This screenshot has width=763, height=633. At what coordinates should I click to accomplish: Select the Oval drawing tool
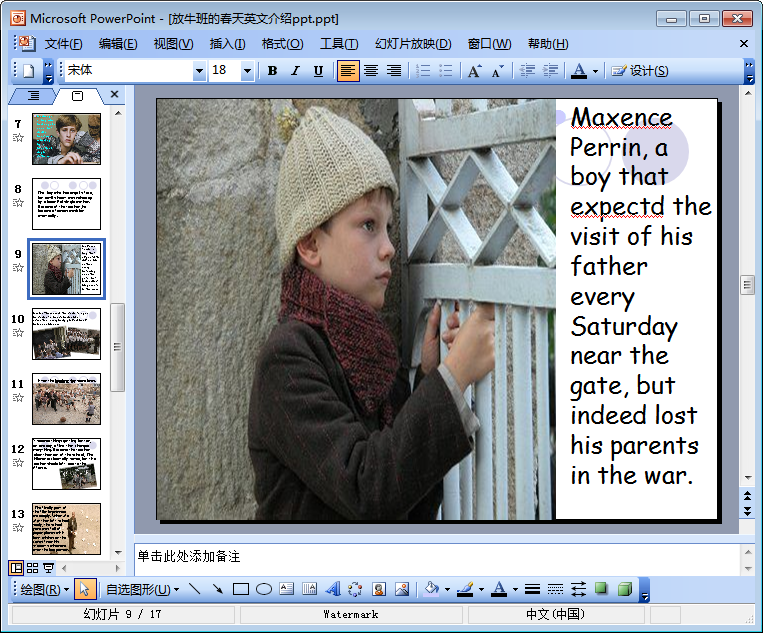click(x=264, y=589)
